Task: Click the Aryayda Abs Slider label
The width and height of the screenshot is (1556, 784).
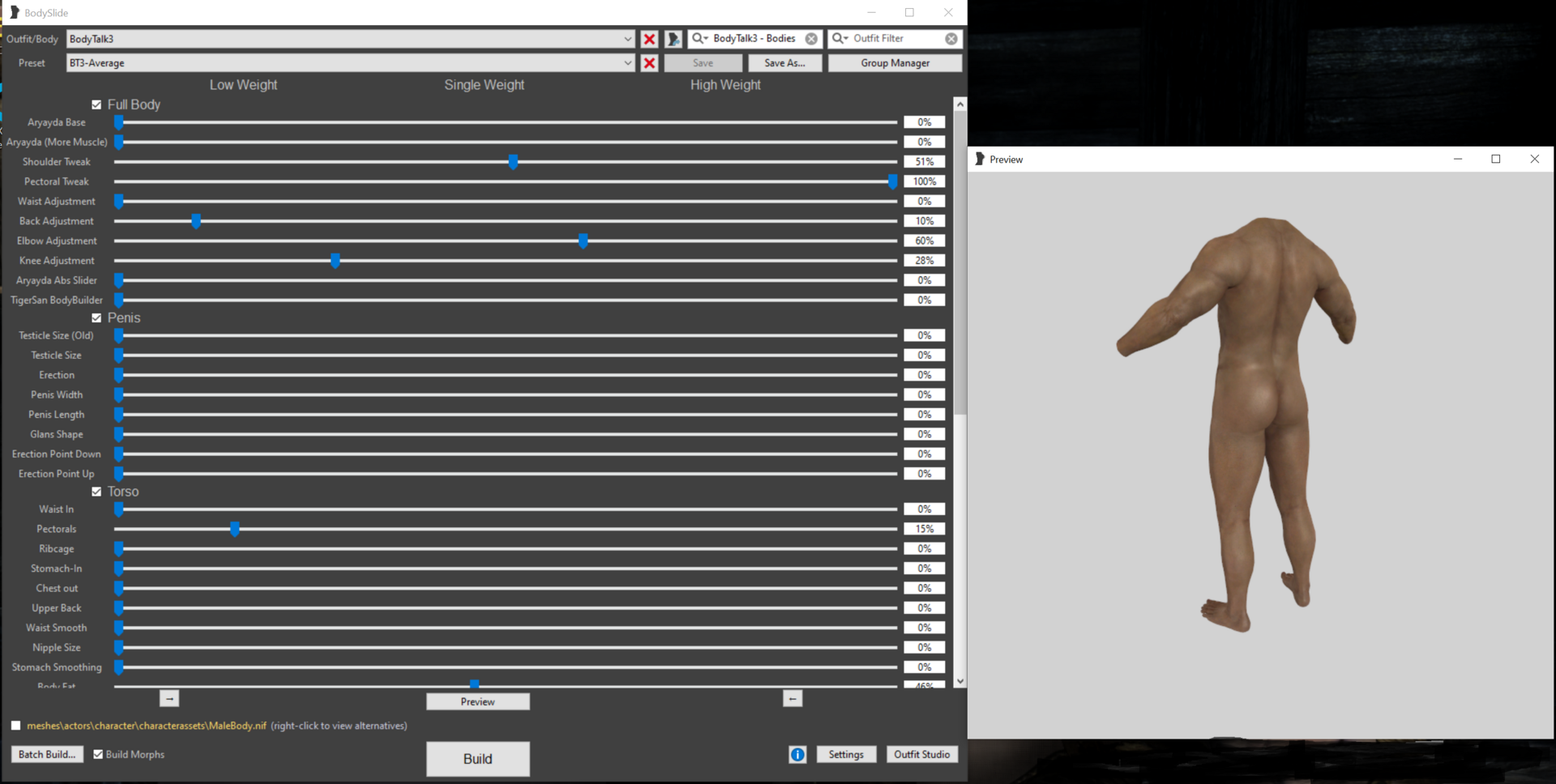Action: pyautogui.click(x=57, y=280)
